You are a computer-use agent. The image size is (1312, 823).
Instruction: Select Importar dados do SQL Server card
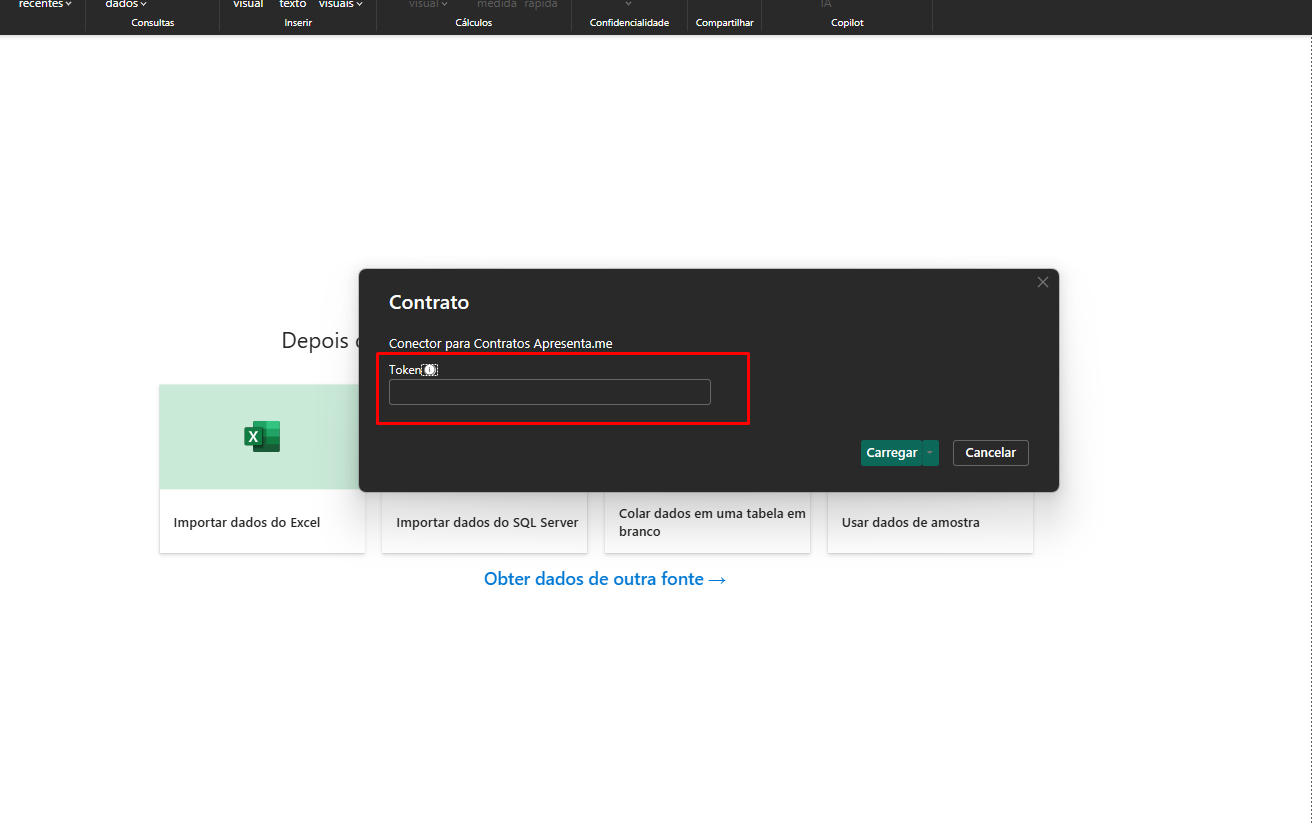coord(487,522)
